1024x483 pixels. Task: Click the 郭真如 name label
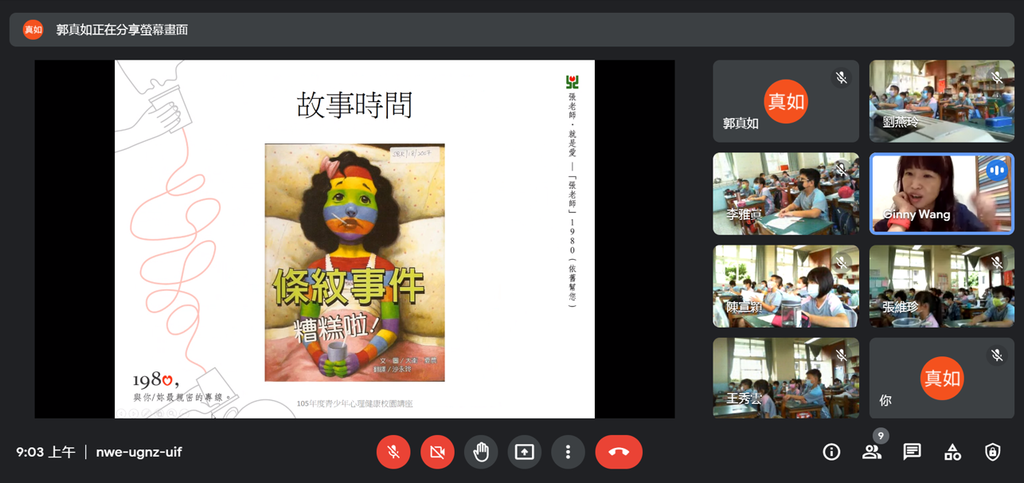(x=741, y=123)
